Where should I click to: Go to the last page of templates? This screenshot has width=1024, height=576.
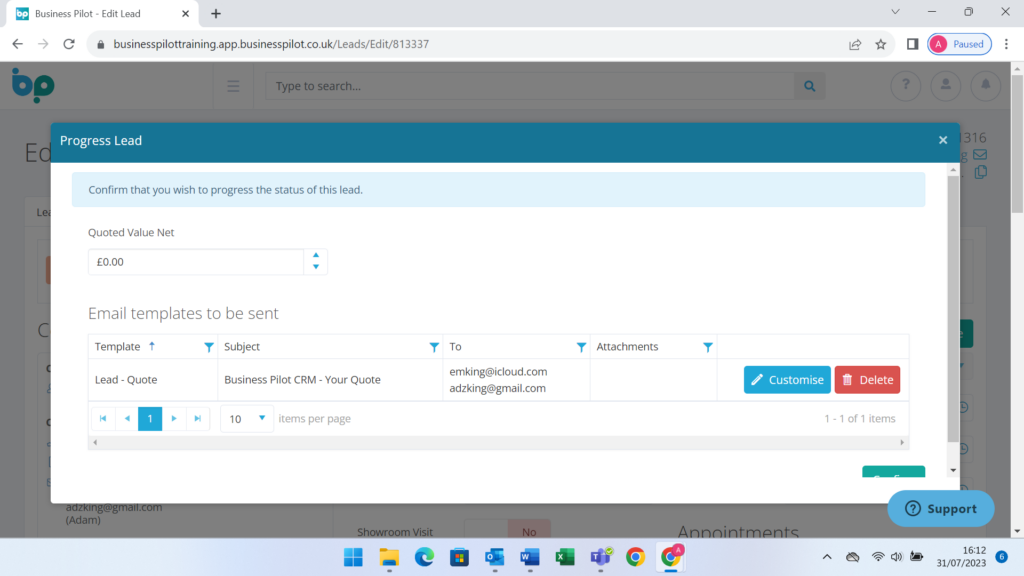coord(197,418)
